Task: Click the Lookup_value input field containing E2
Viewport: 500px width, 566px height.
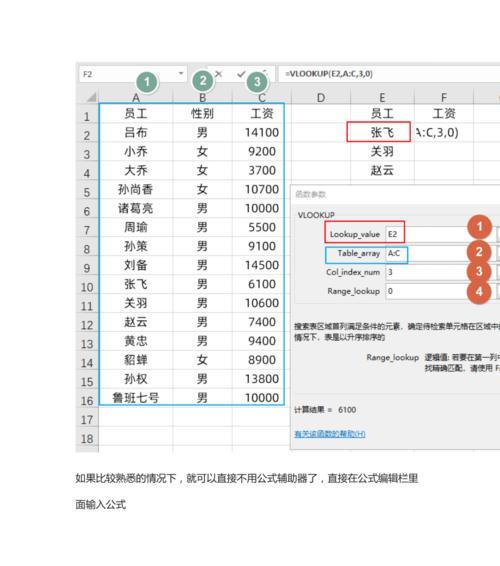Action: pos(425,234)
